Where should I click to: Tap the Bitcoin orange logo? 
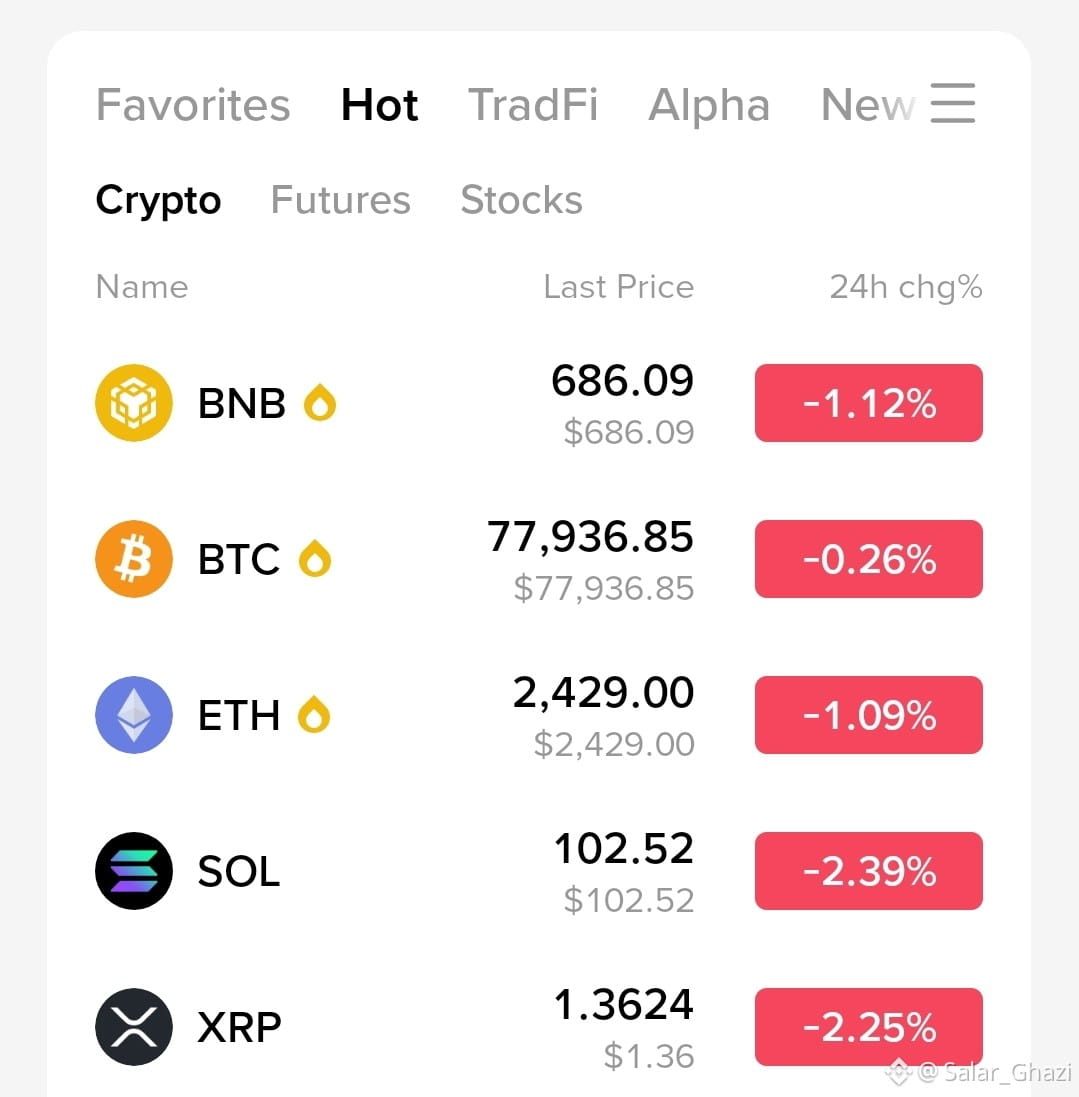[134, 559]
